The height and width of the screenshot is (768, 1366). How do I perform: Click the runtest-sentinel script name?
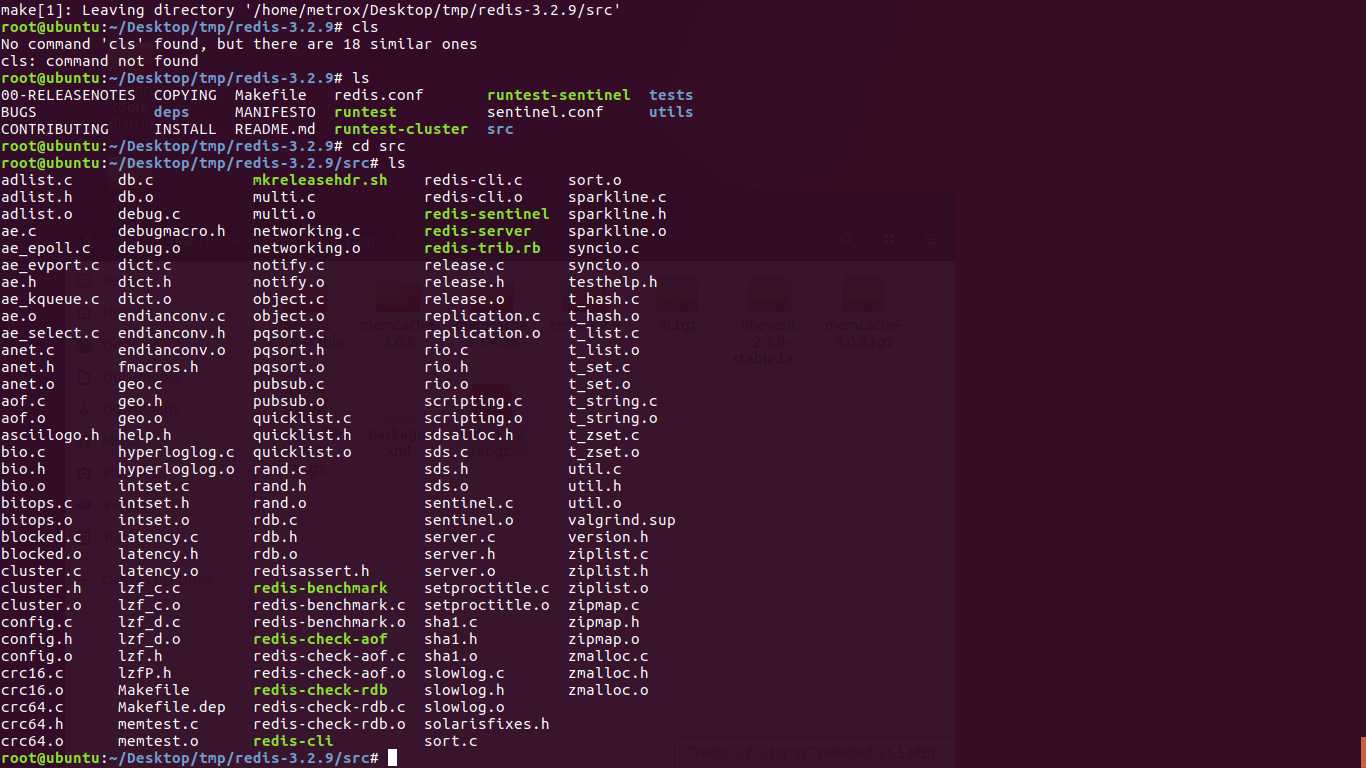(559, 95)
